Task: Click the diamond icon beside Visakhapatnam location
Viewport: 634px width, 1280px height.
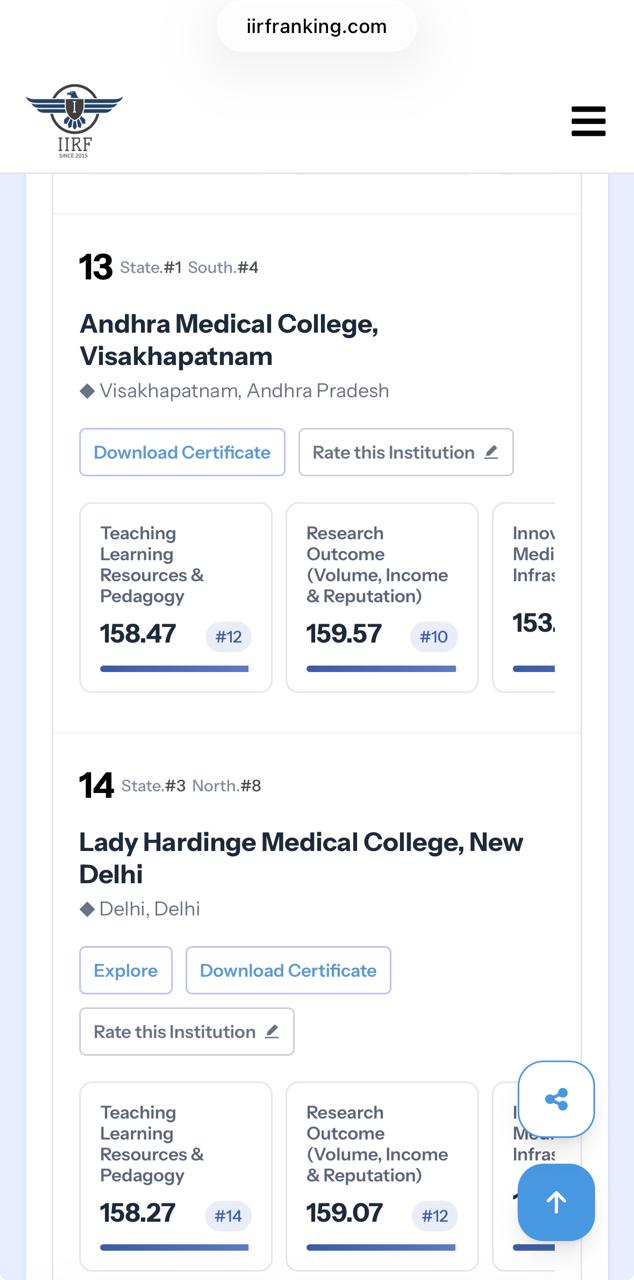Action: pos(87,391)
